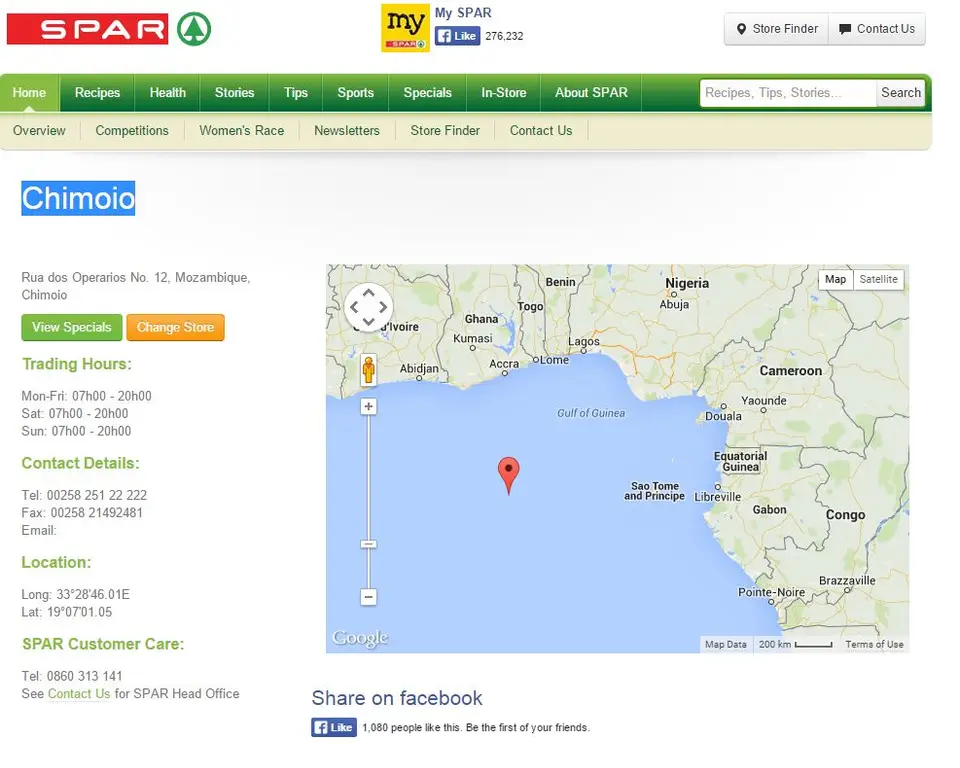Open the map Terms of Use link

(874, 645)
